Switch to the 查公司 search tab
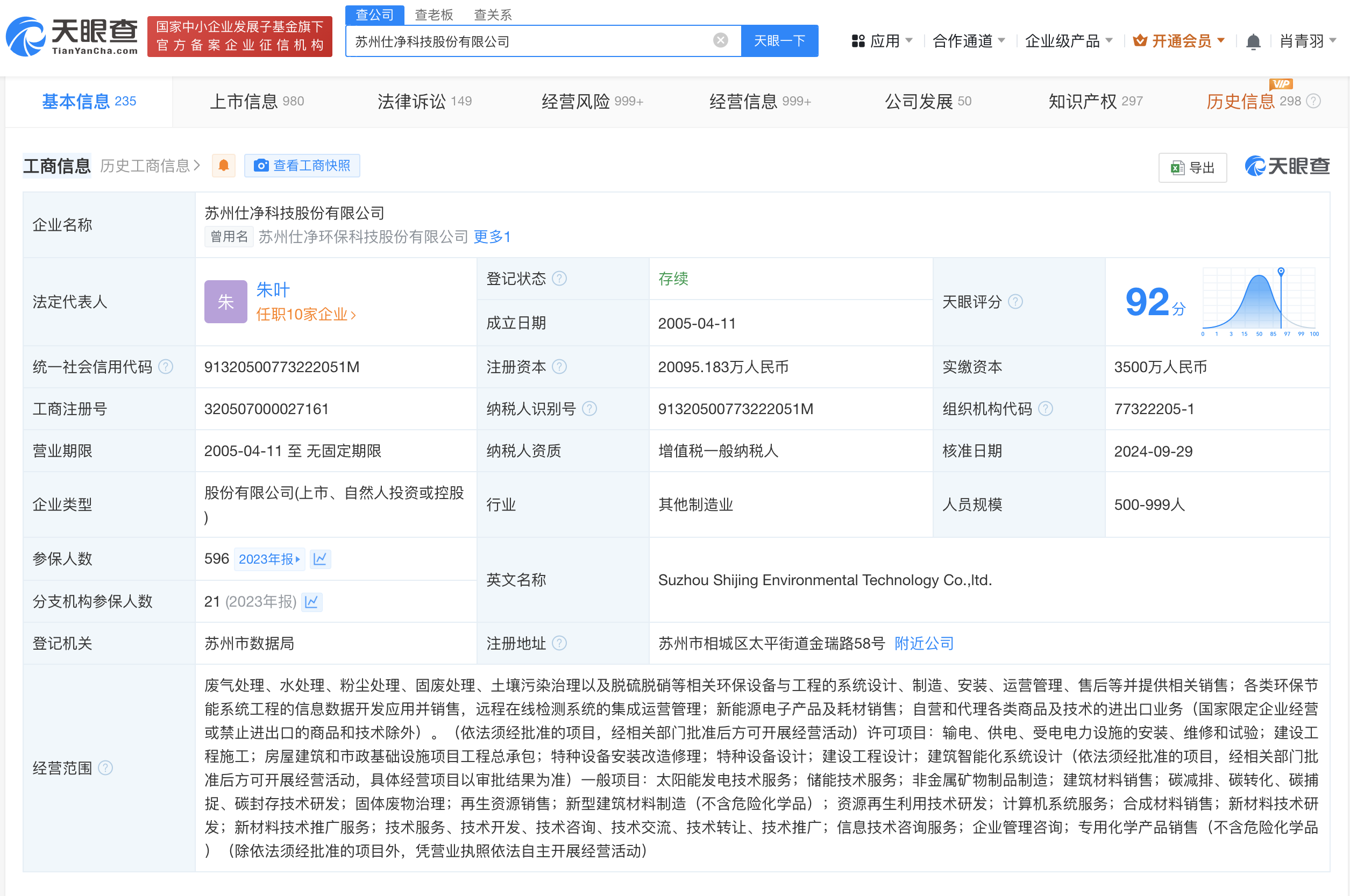Image resolution: width=1350 pixels, height=896 pixels. coord(375,15)
